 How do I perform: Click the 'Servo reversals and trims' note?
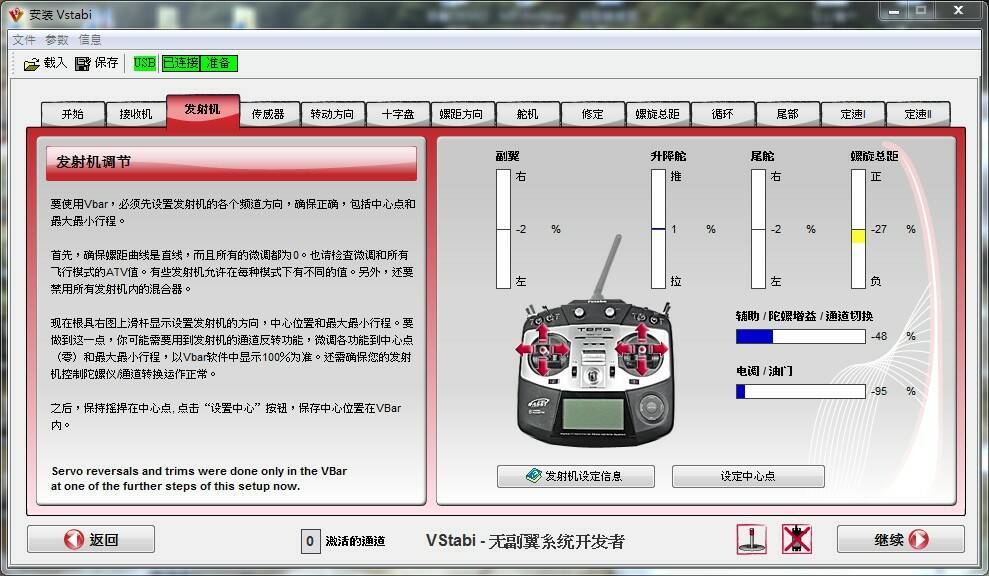pyautogui.click(x=199, y=478)
